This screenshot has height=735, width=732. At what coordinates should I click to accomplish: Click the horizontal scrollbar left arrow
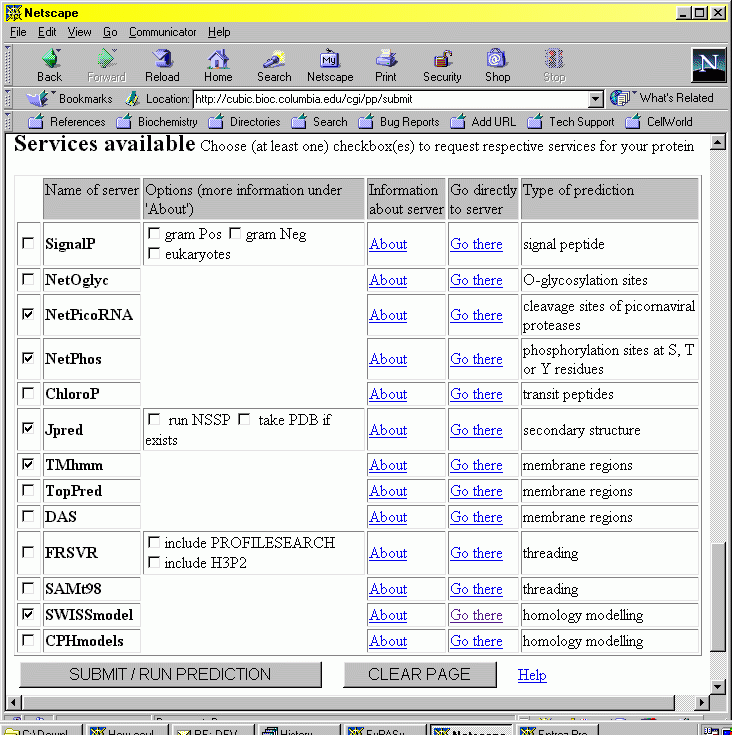14,703
